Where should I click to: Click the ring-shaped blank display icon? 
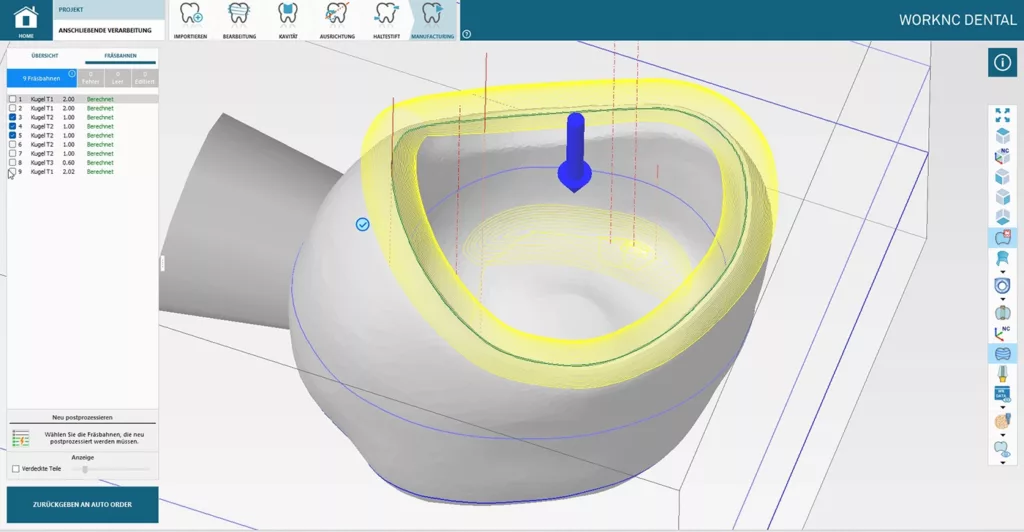tap(1002, 286)
